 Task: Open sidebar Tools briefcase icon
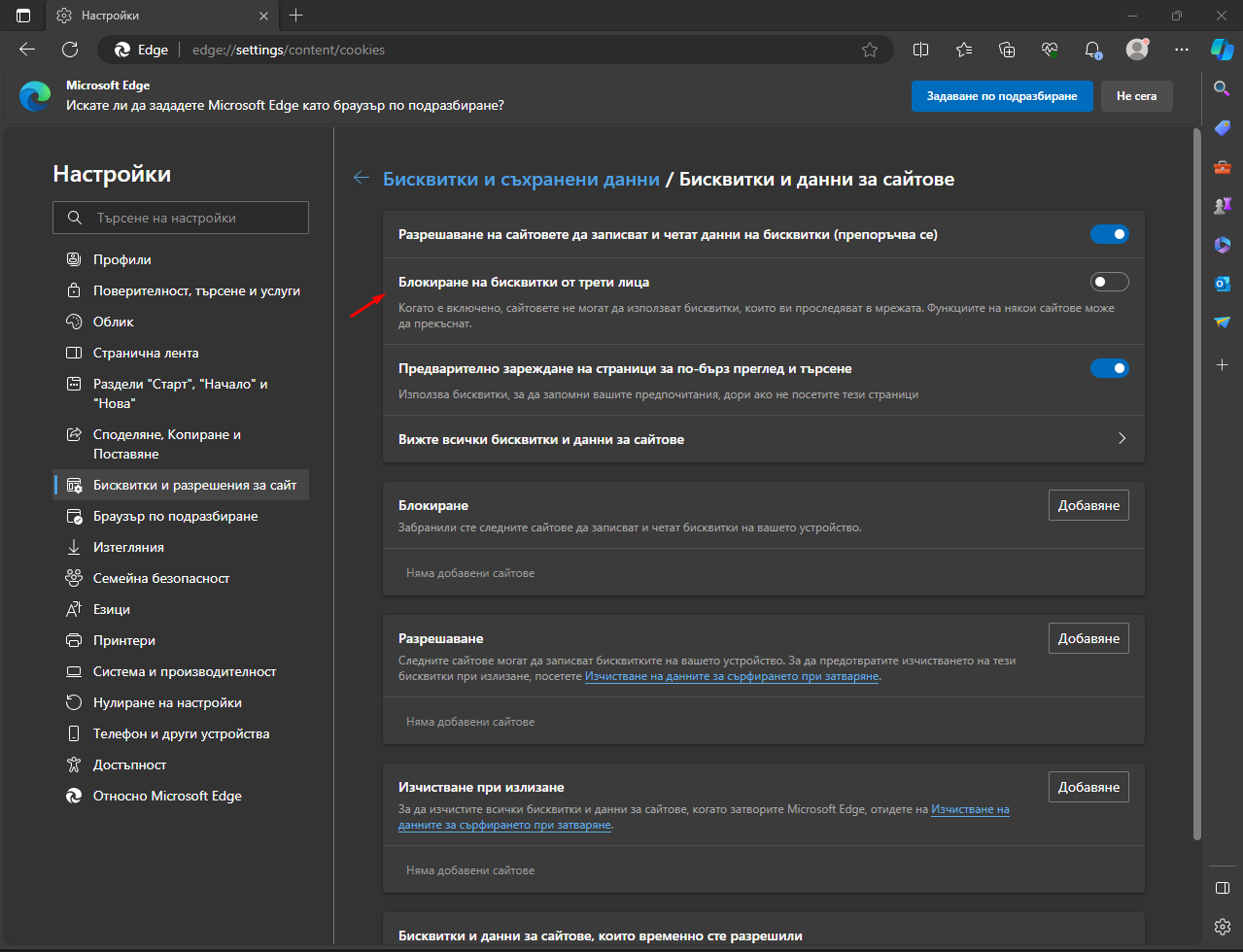(x=1223, y=167)
